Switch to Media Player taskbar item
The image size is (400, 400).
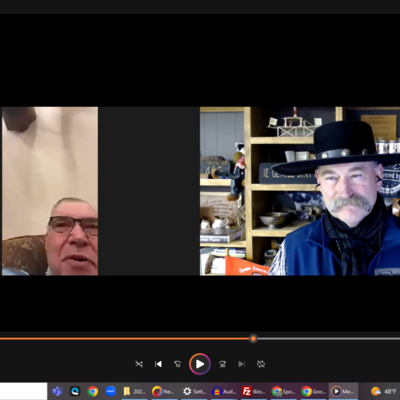(343, 391)
